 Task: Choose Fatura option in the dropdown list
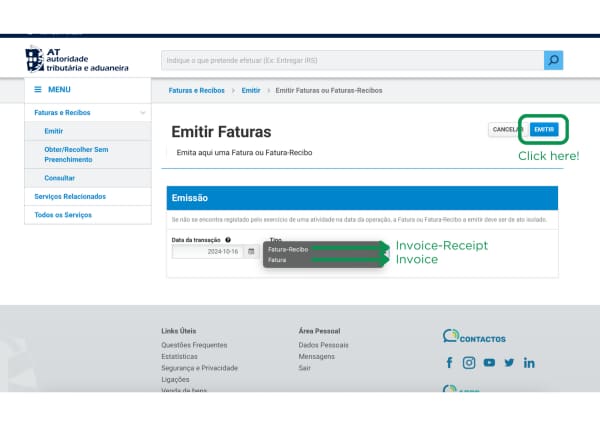point(277,260)
